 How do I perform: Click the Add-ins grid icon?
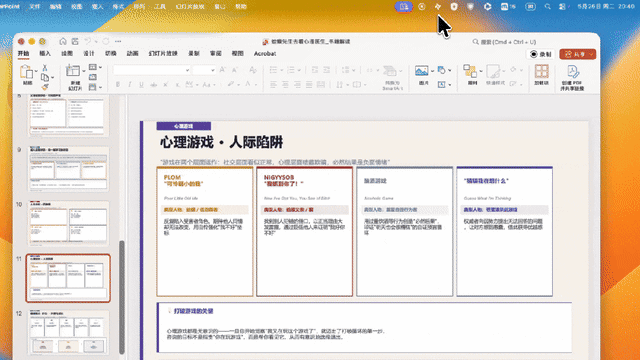[x=542, y=71]
